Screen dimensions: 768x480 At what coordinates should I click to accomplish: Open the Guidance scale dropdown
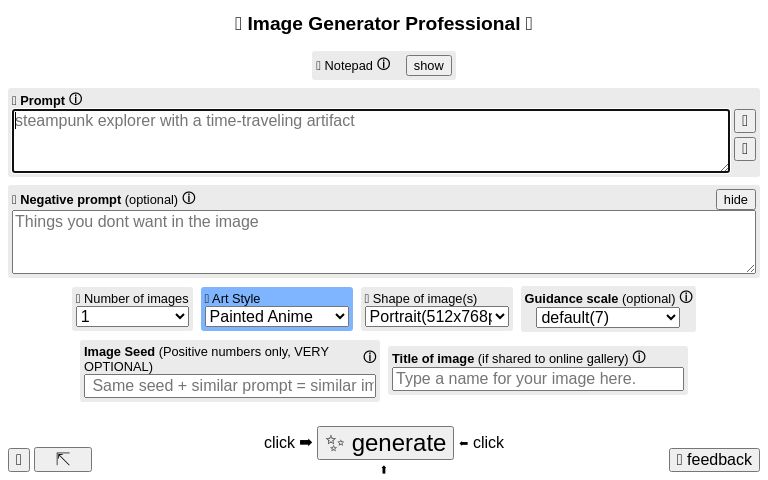coord(607,318)
